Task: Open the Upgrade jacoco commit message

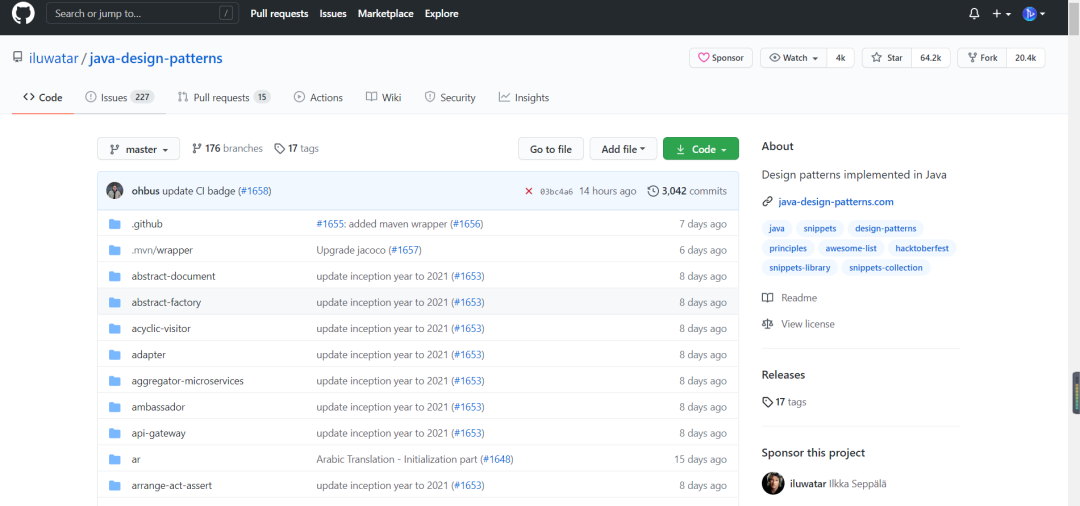Action: (x=351, y=250)
